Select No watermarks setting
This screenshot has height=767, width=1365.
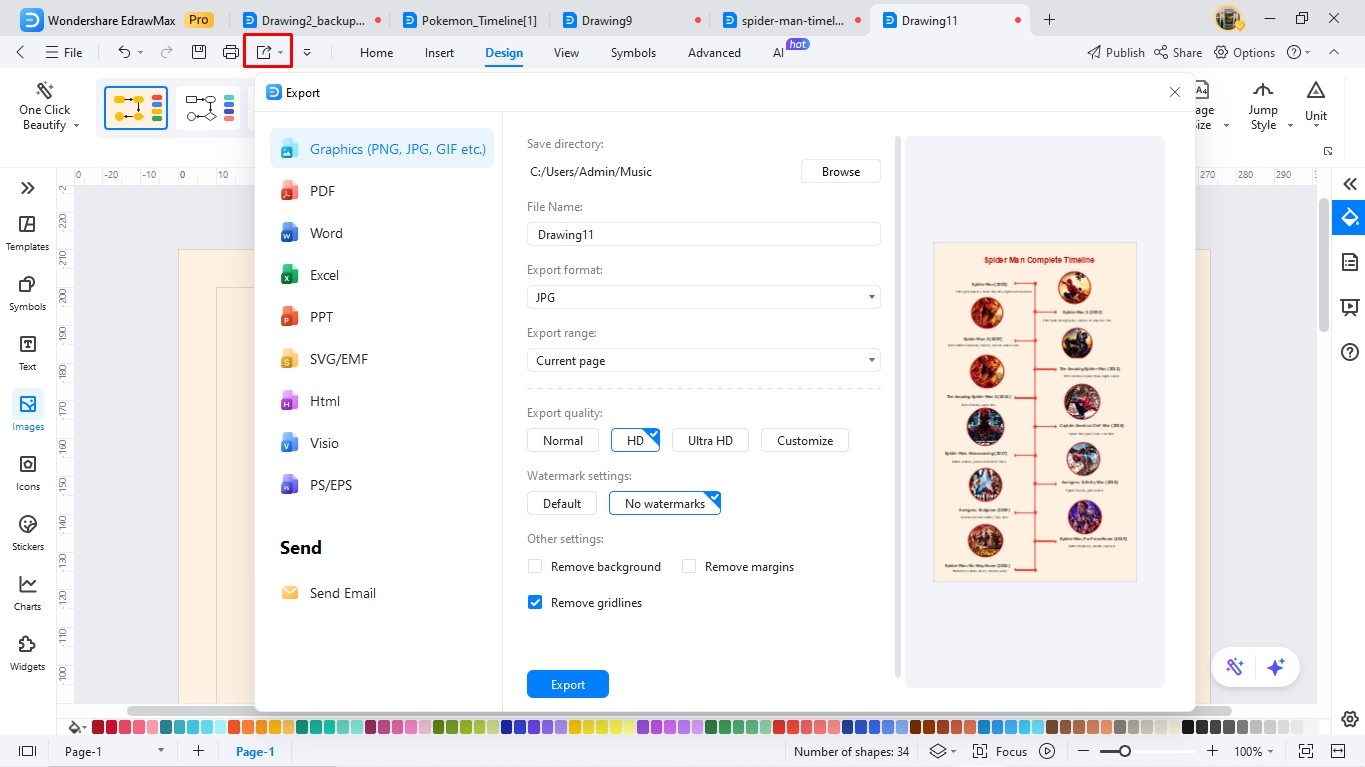click(x=665, y=503)
